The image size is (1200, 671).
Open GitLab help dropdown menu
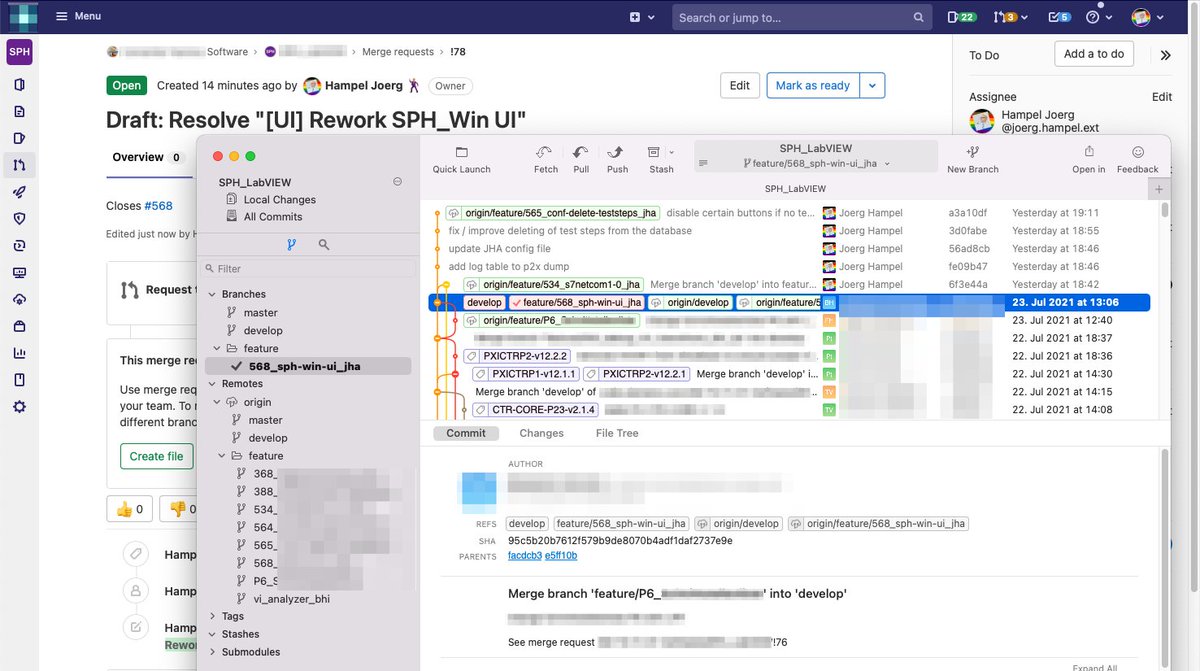tap(1099, 17)
